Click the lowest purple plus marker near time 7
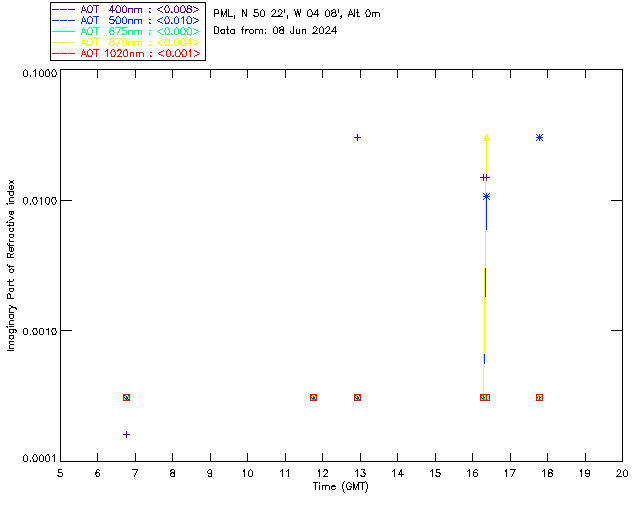Image resolution: width=640 pixels, height=512 pixels. [127, 434]
